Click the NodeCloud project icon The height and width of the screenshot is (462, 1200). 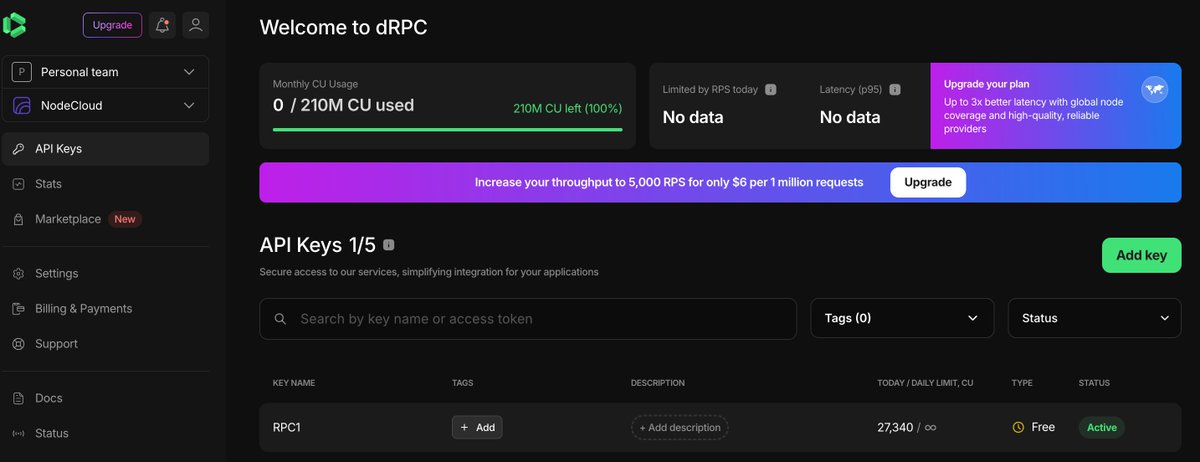pos(21,106)
